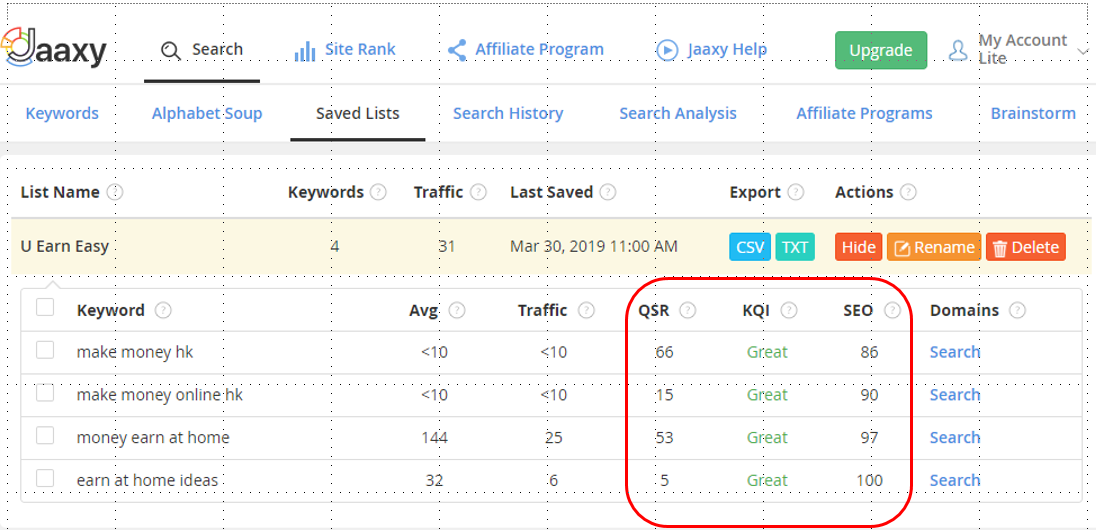Open help icon next to Last Saved
Screen dimensions: 1096x530
(x=607, y=192)
